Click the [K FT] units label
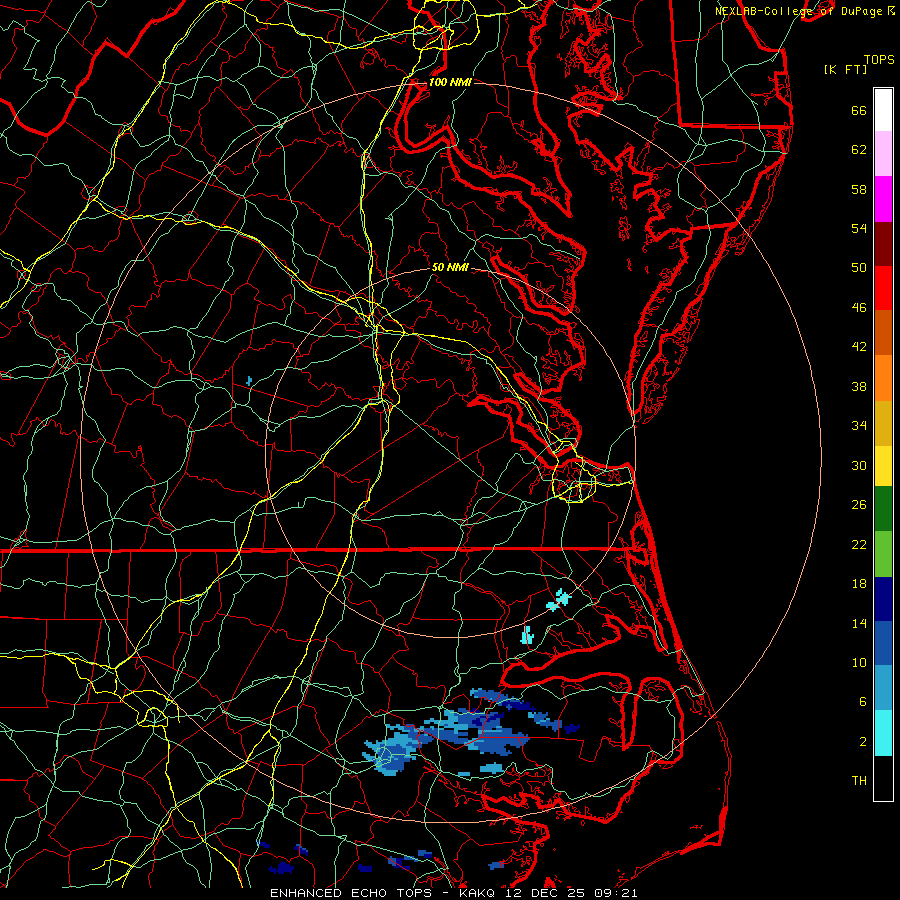Viewport: 900px width, 900px height. coord(845,69)
